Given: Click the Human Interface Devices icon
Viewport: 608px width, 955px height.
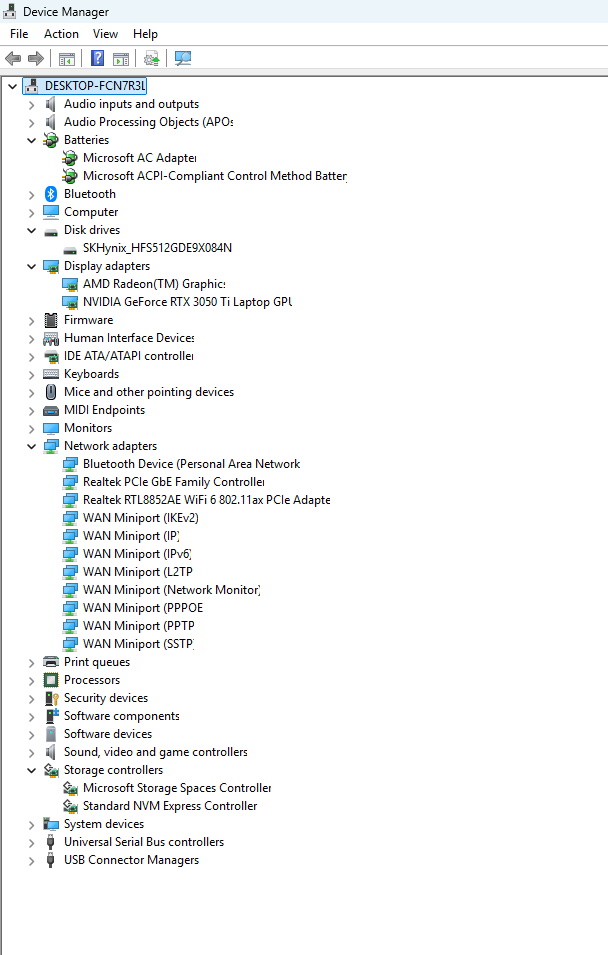Looking at the screenshot, I should pyautogui.click(x=51, y=338).
